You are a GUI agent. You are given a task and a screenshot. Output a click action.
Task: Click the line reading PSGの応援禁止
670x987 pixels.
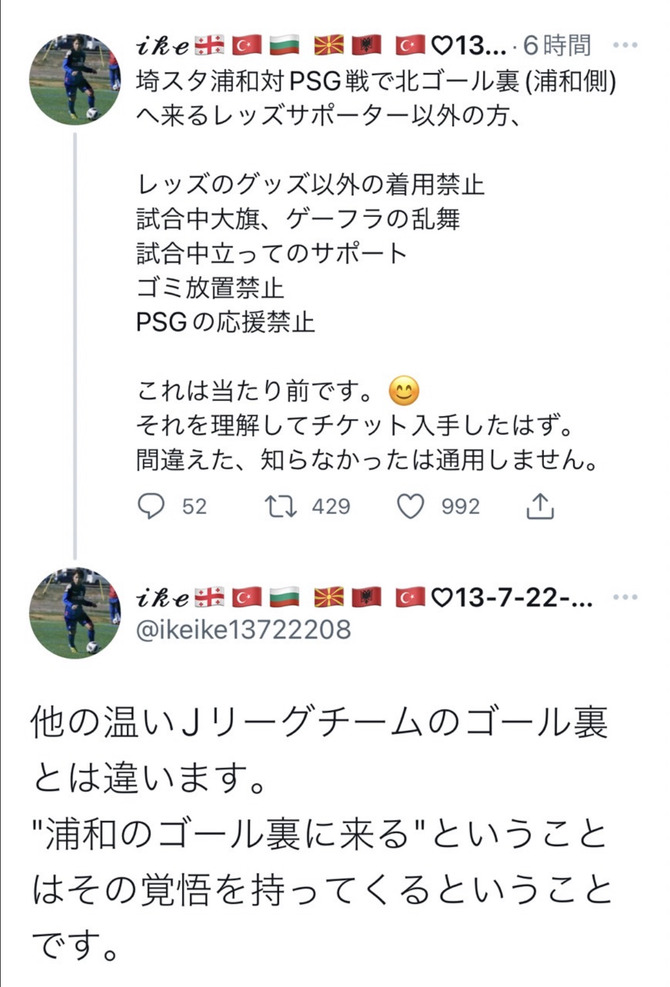[225, 323]
